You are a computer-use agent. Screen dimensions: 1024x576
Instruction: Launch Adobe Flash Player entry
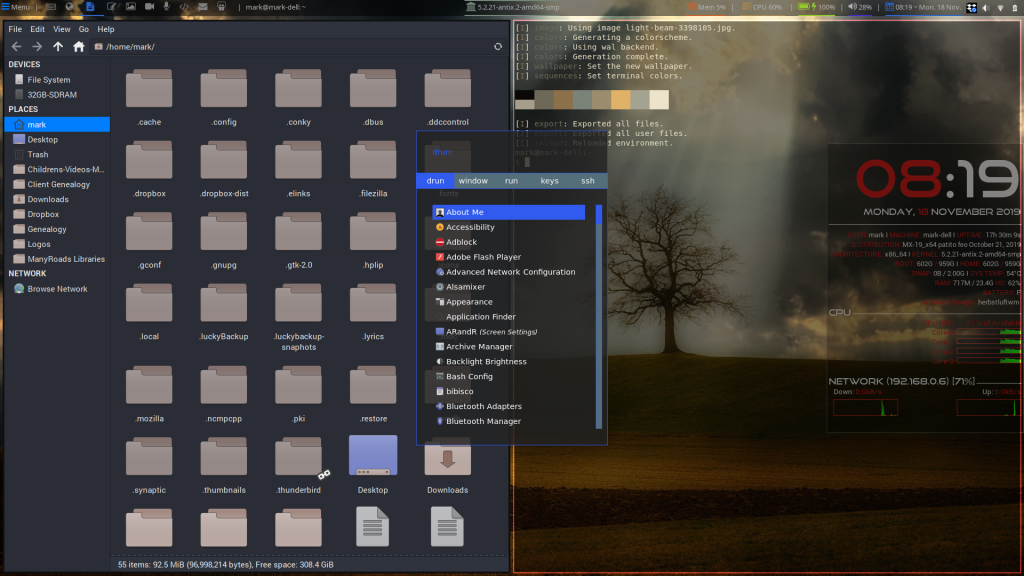coord(509,257)
